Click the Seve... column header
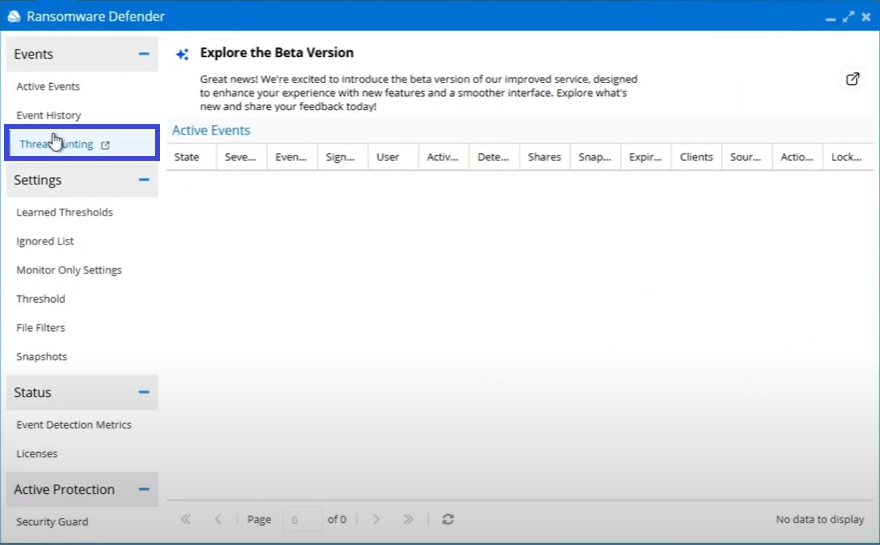The image size is (880, 545). tap(241, 157)
